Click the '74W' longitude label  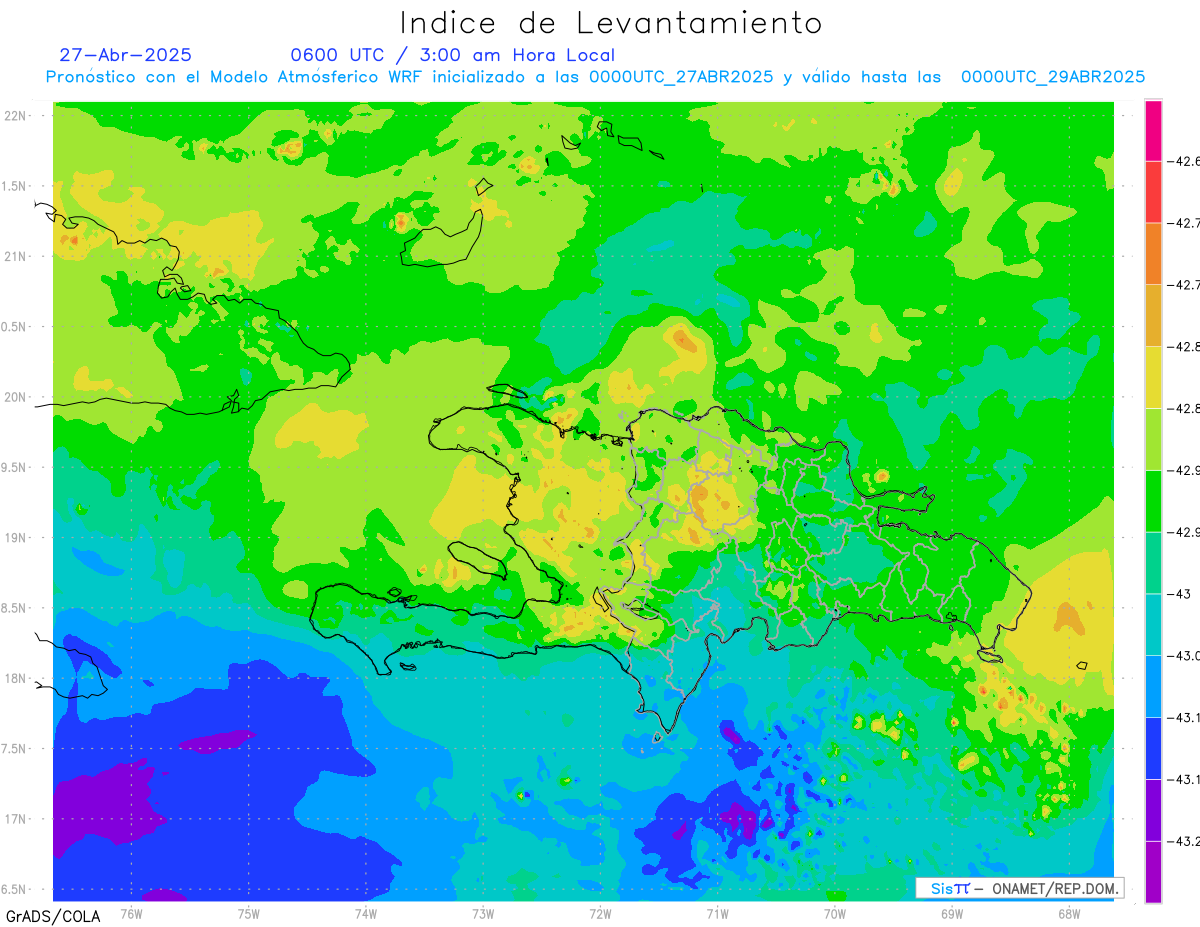point(366,914)
